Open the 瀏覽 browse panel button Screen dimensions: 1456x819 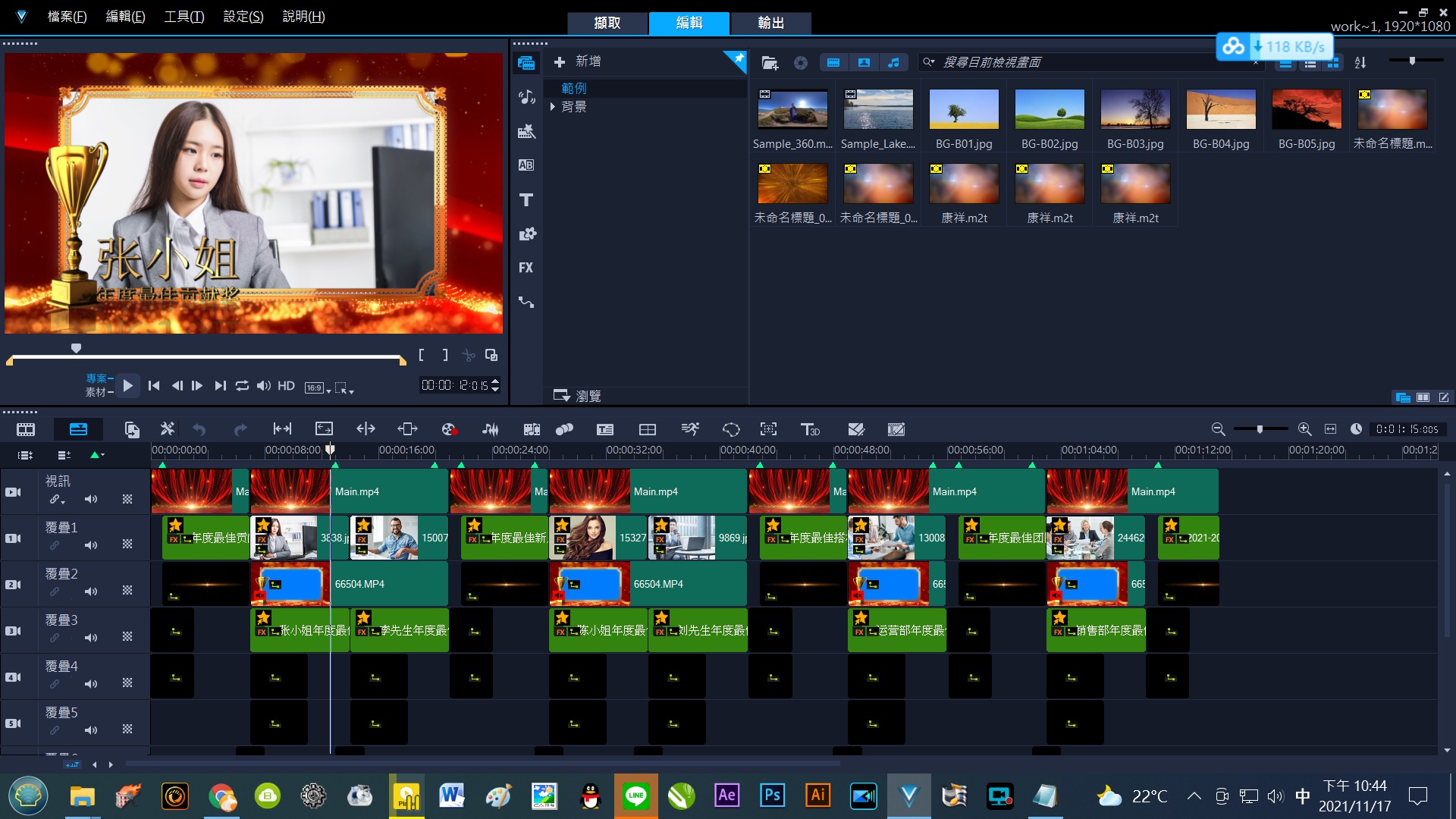[x=576, y=396]
